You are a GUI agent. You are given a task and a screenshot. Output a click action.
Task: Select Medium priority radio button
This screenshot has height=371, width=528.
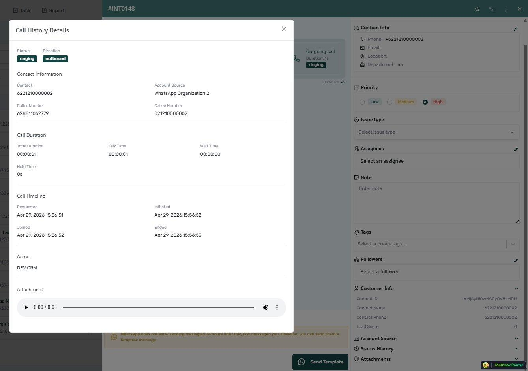coord(390,102)
